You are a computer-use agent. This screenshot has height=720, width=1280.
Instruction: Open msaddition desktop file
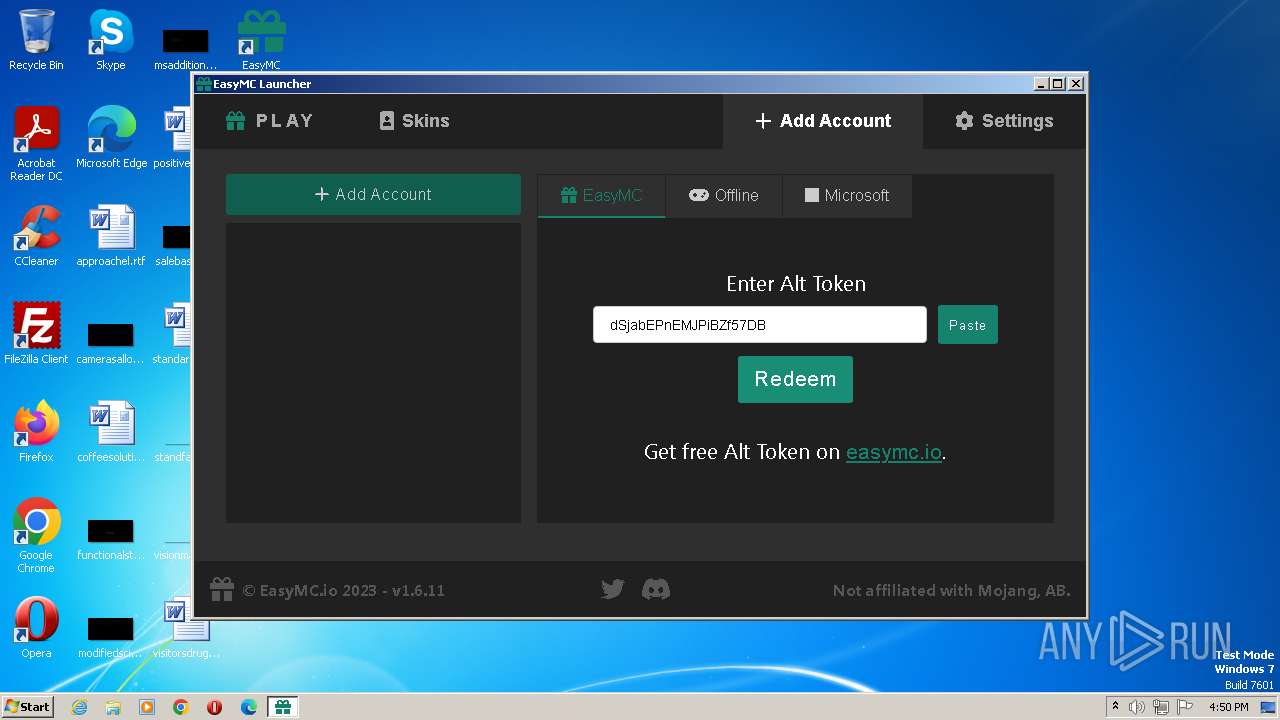click(186, 46)
